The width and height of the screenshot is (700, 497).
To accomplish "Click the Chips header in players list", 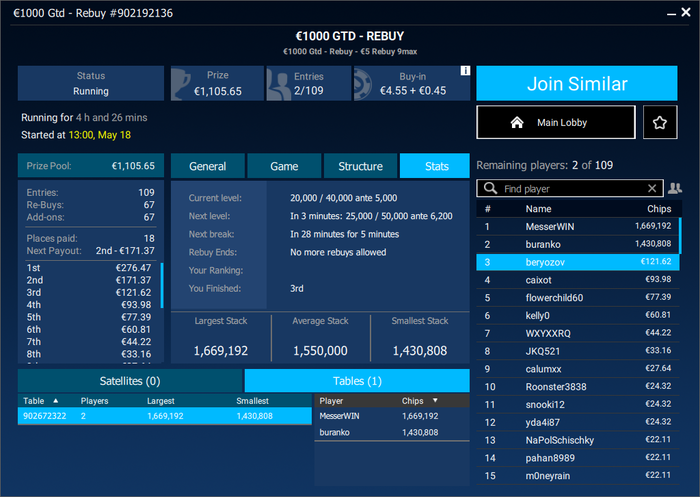I will (x=659, y=209).
